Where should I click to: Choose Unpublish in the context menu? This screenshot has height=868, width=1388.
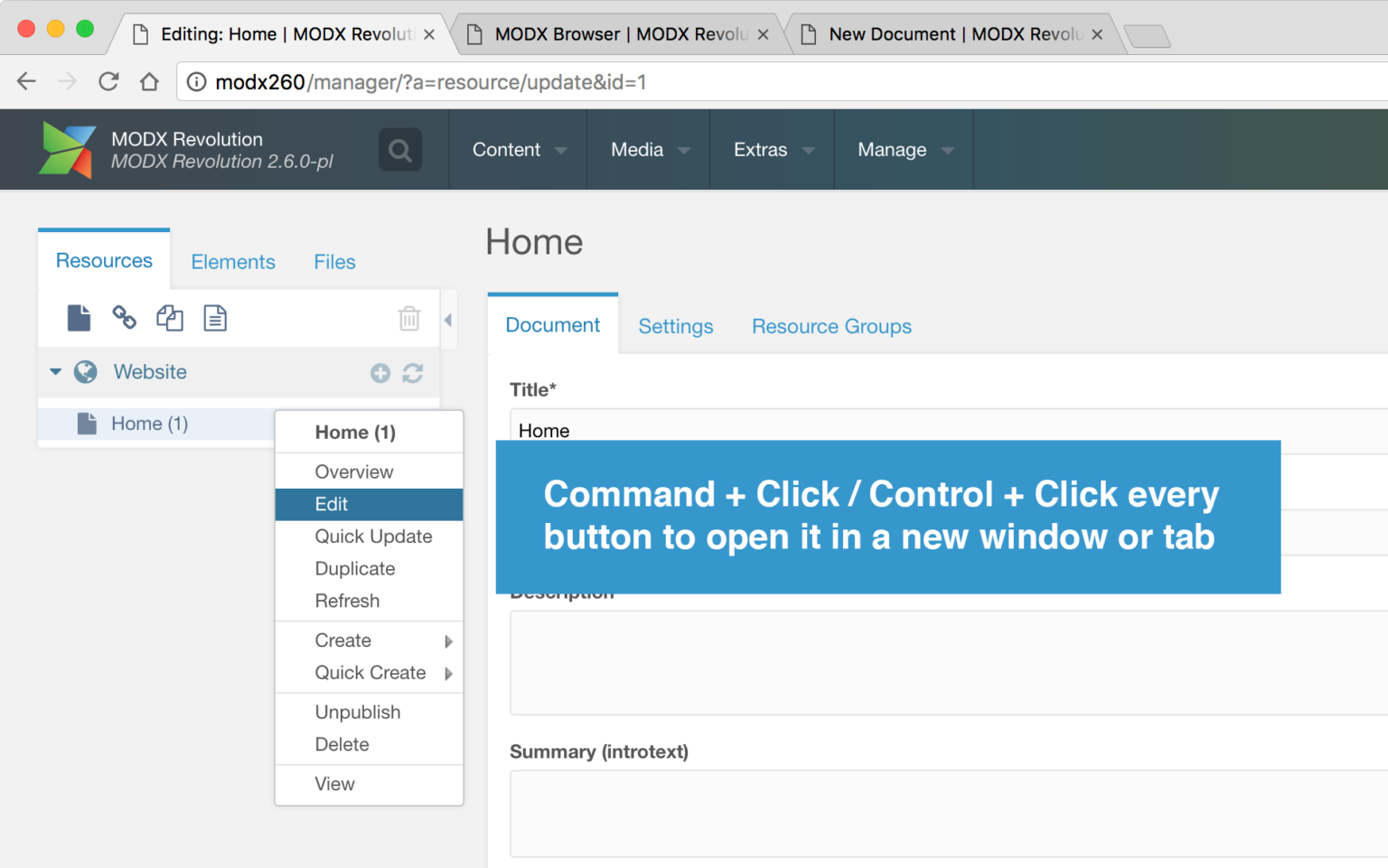pos(369,712)
